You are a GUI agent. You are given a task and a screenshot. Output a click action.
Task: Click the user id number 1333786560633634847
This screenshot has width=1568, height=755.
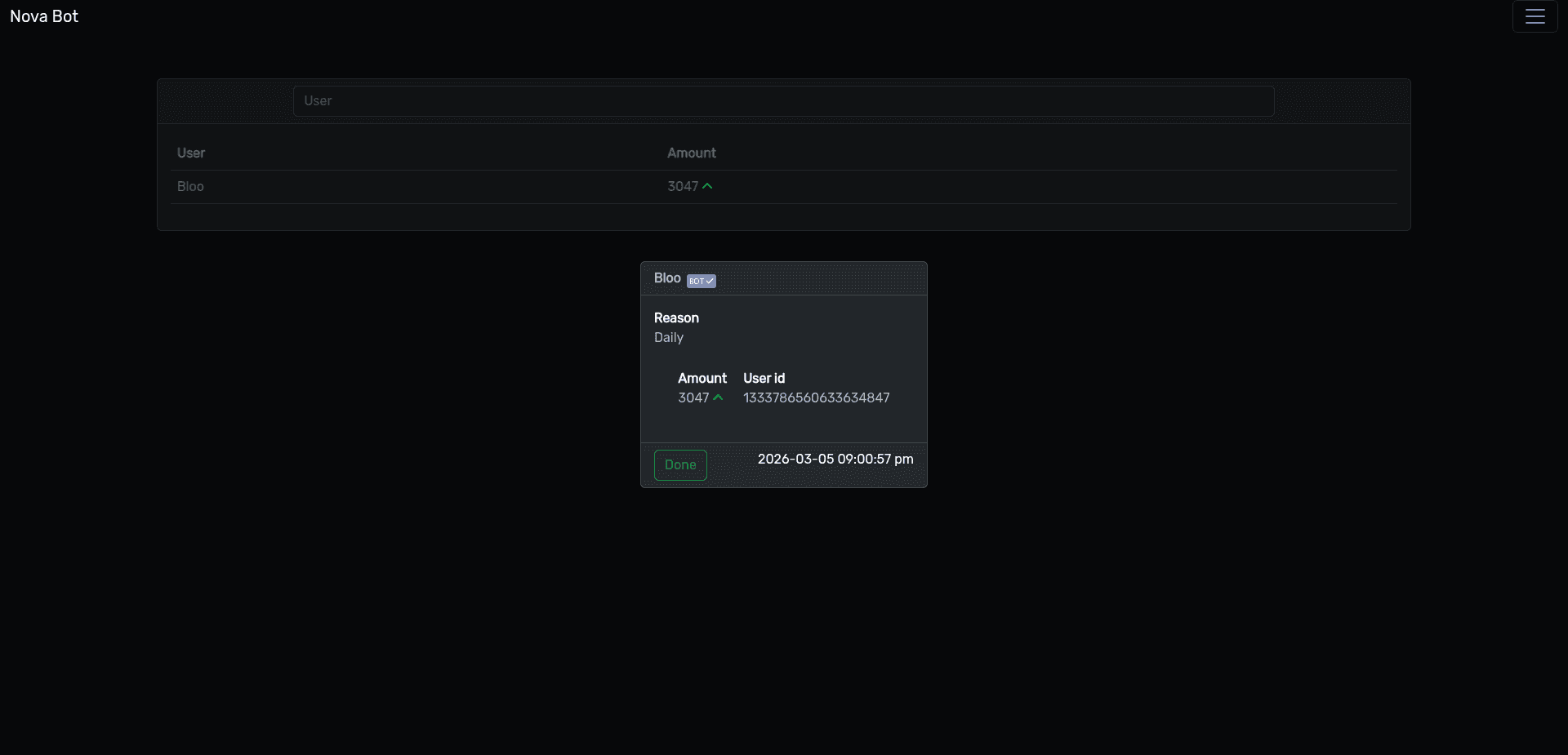(x=816, y=398)
